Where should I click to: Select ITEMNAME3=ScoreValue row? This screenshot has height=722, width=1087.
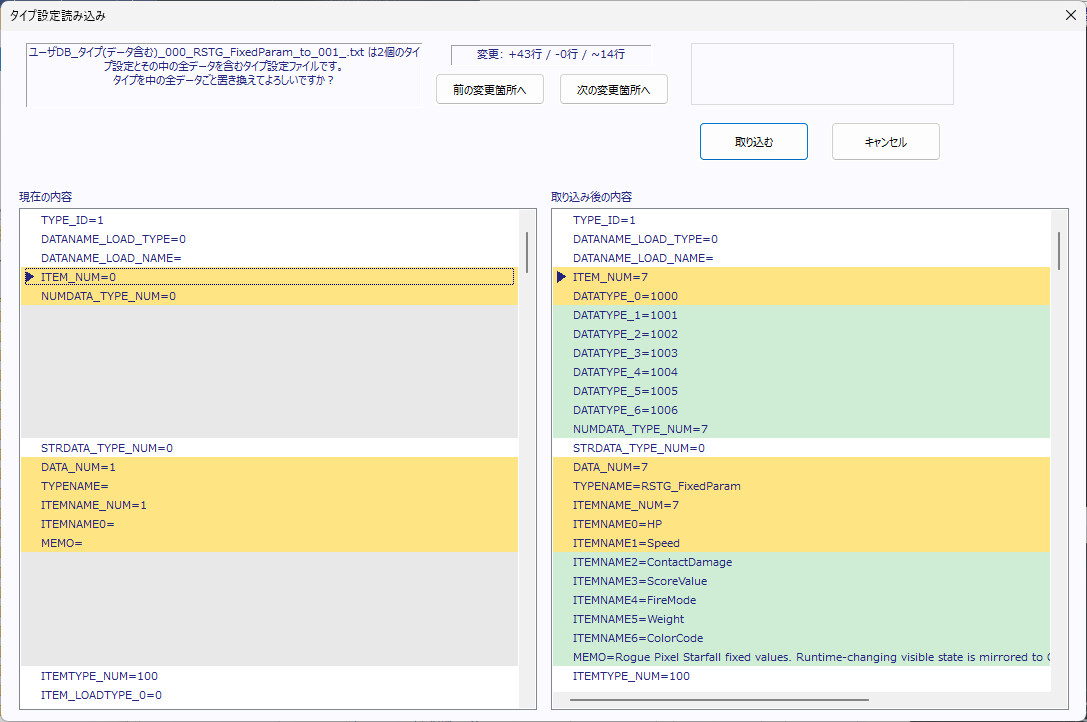pyautogui.click(x=801, y=581)
